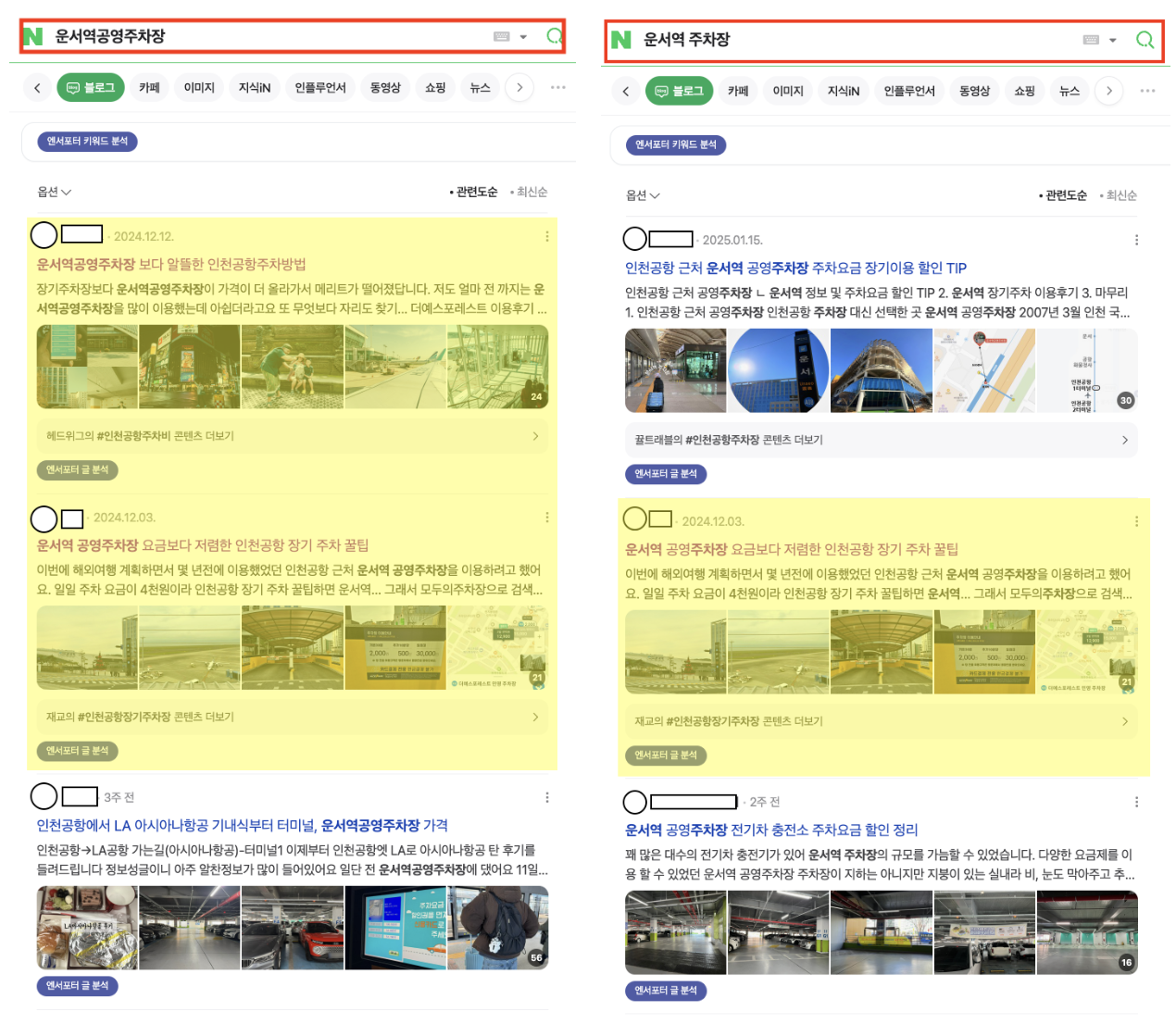Open kebab menu for 2025.01.15 post
This screenshot has width=1176, height=1024.
pyautogui.click(x=1136, y=241)
